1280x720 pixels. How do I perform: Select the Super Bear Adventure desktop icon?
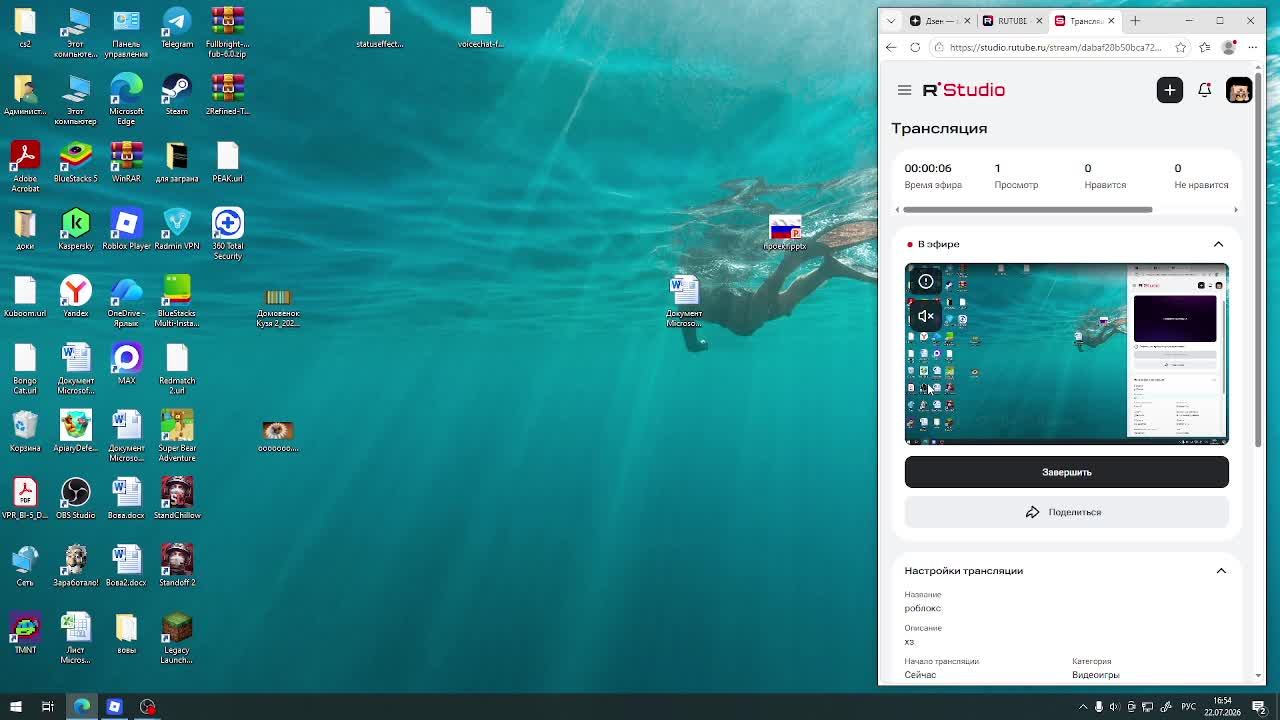[x=177, y=436]
